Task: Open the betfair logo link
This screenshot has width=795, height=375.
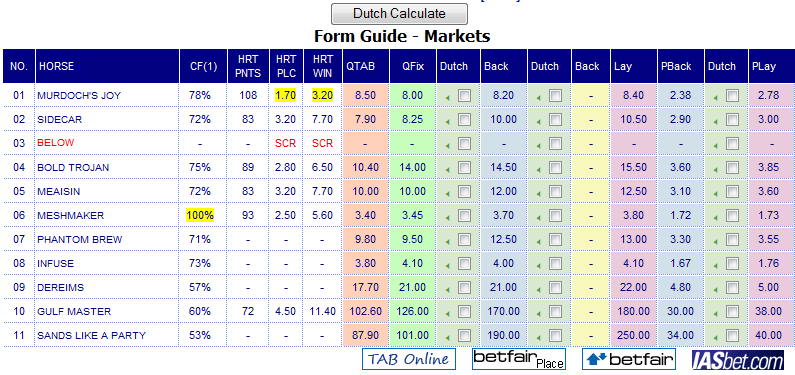Action: [x=629, y=359]
